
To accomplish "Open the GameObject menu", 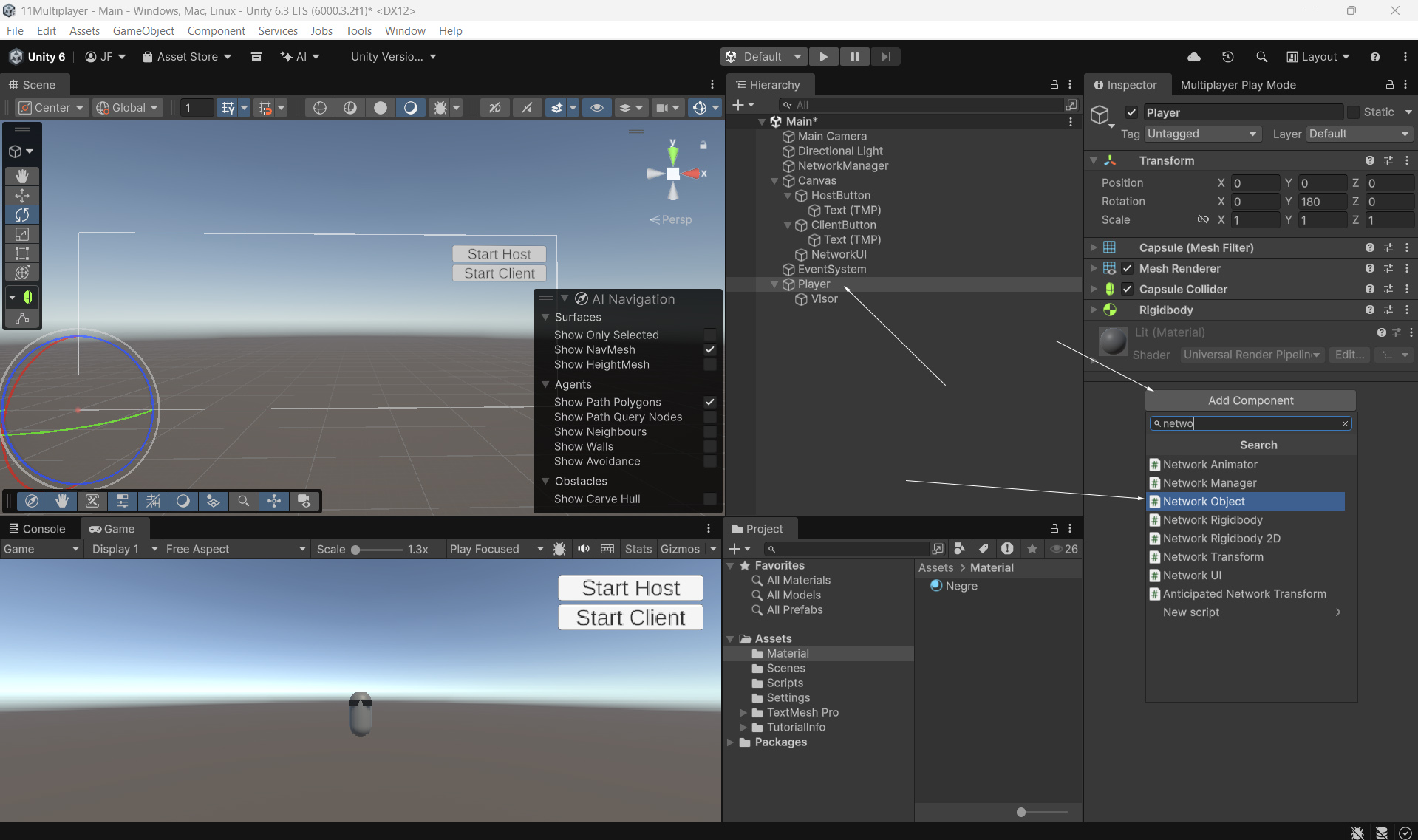I will tap(143, 30).
